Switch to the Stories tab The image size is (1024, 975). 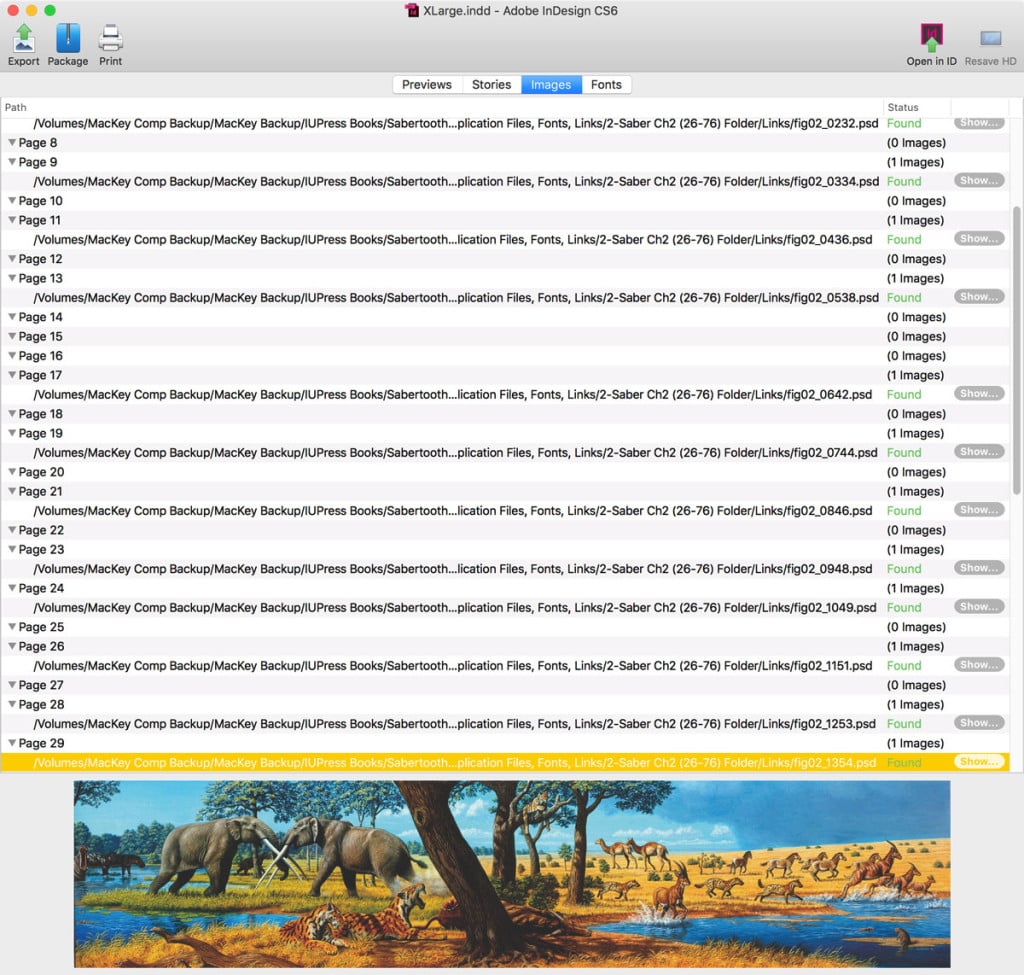pos(492,85)
